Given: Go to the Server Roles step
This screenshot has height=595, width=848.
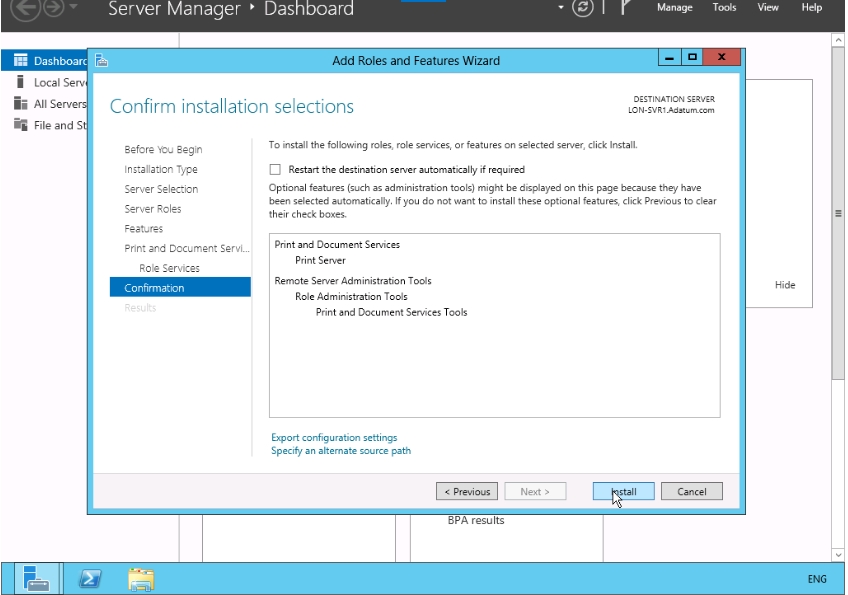Looking at the screenshot, I should click(153, 209).
